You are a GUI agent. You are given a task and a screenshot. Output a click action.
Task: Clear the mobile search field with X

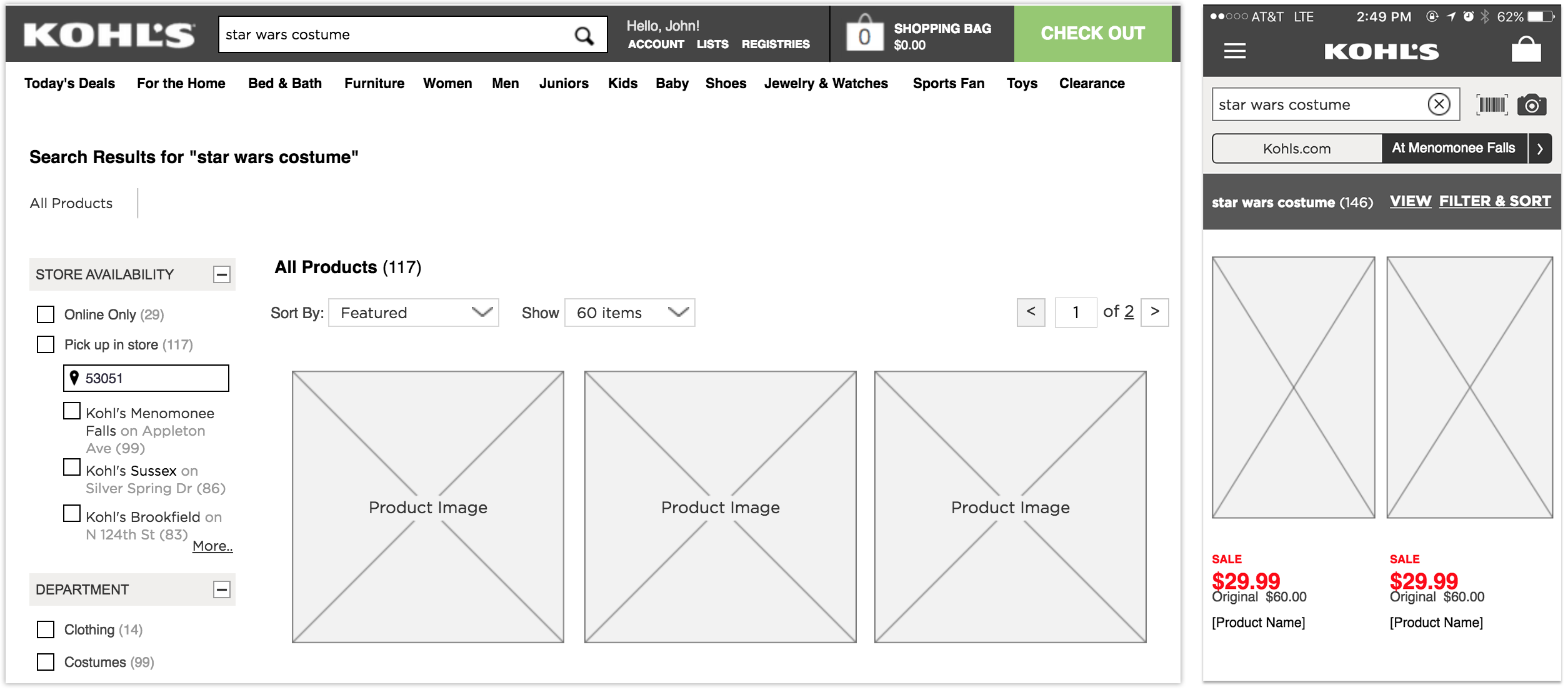(x=1439, y=104)
